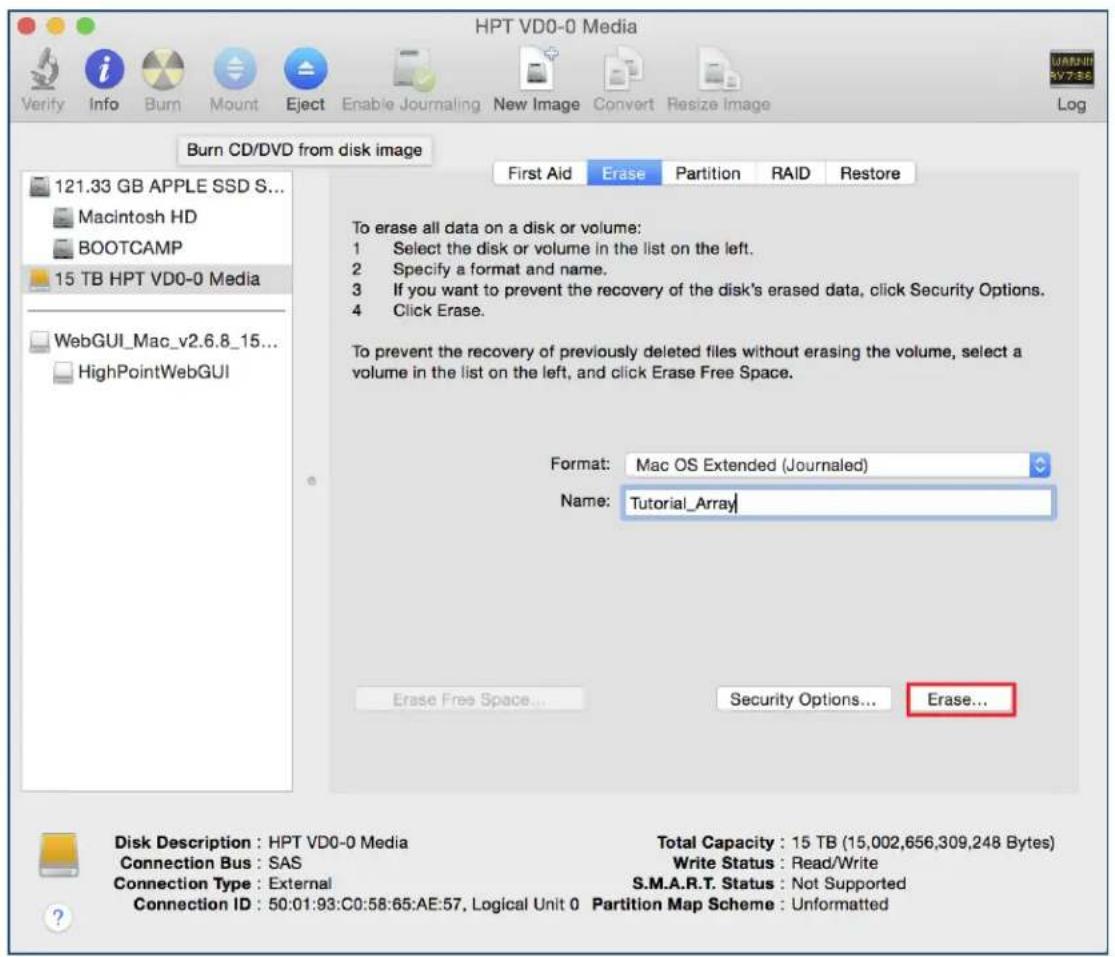This screenshot has width=1115, height=957.
Task: Click the Burn toolbar icon
Action: point(163,70)
